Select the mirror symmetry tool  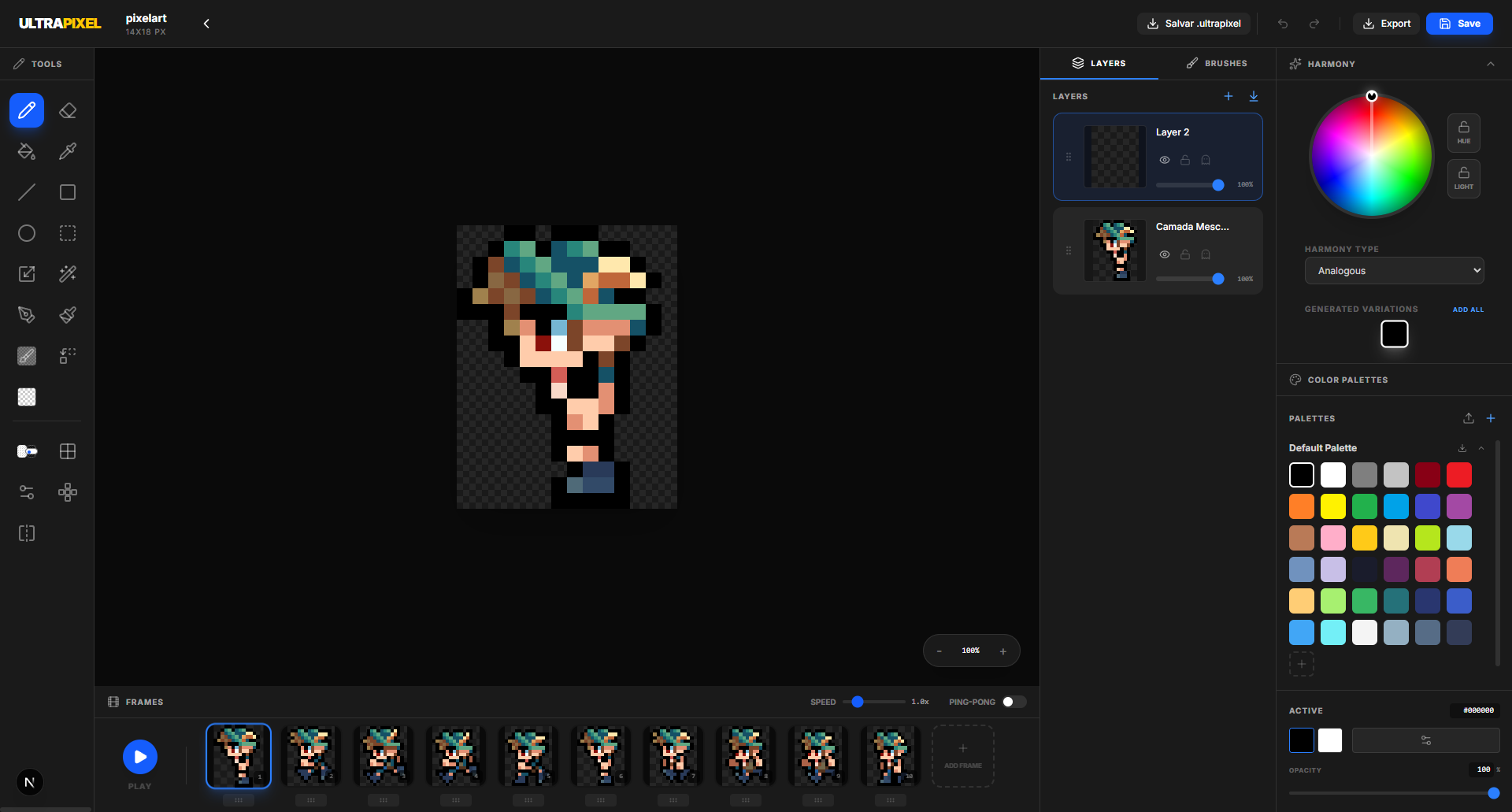27,533
